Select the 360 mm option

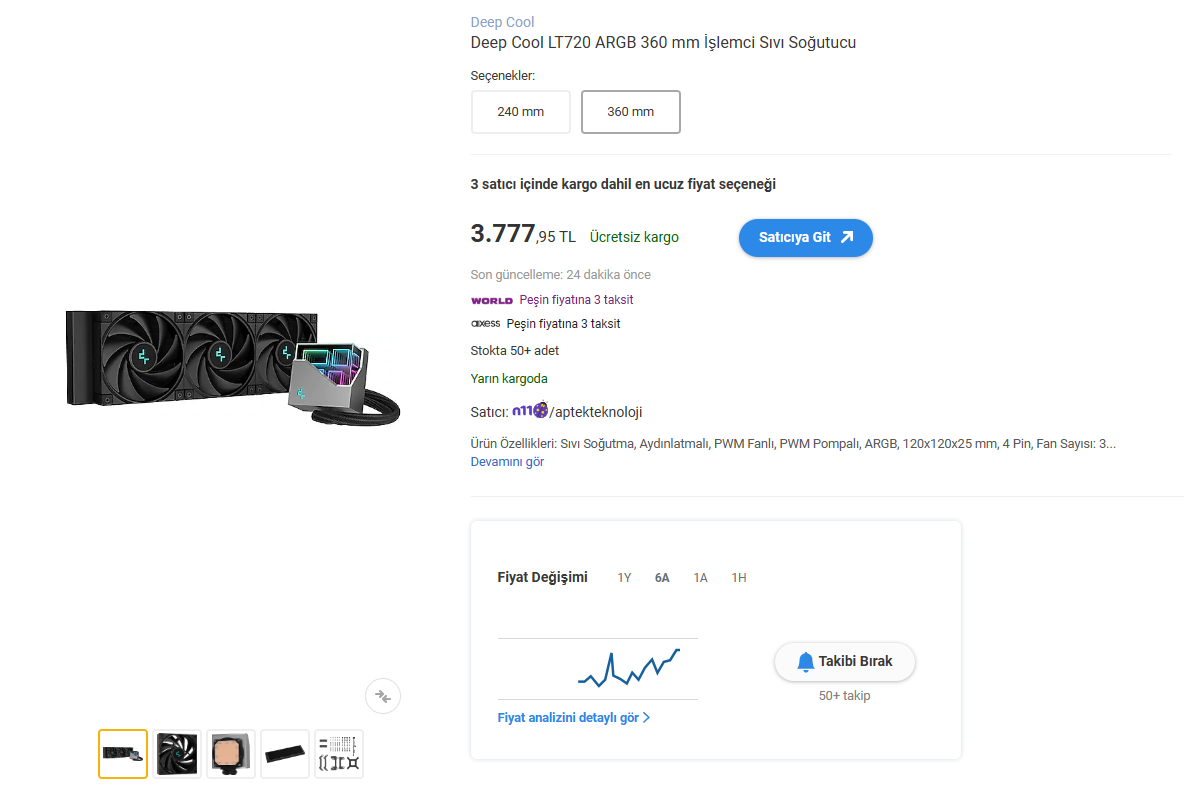click(631, 112)
